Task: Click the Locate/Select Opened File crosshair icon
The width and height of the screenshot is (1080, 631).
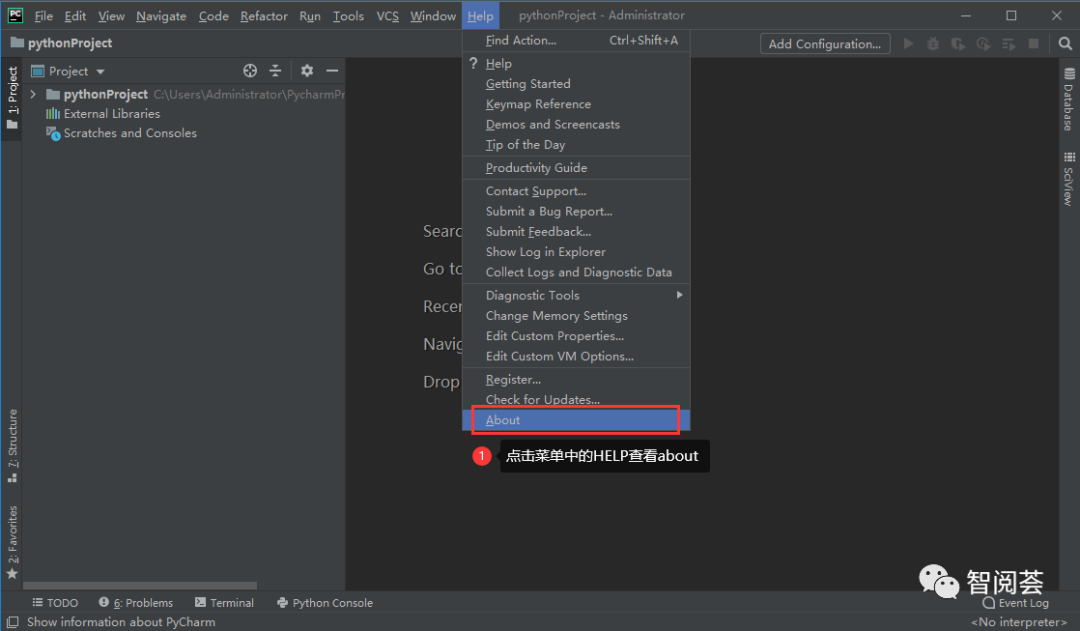Action: click(250, 70)
